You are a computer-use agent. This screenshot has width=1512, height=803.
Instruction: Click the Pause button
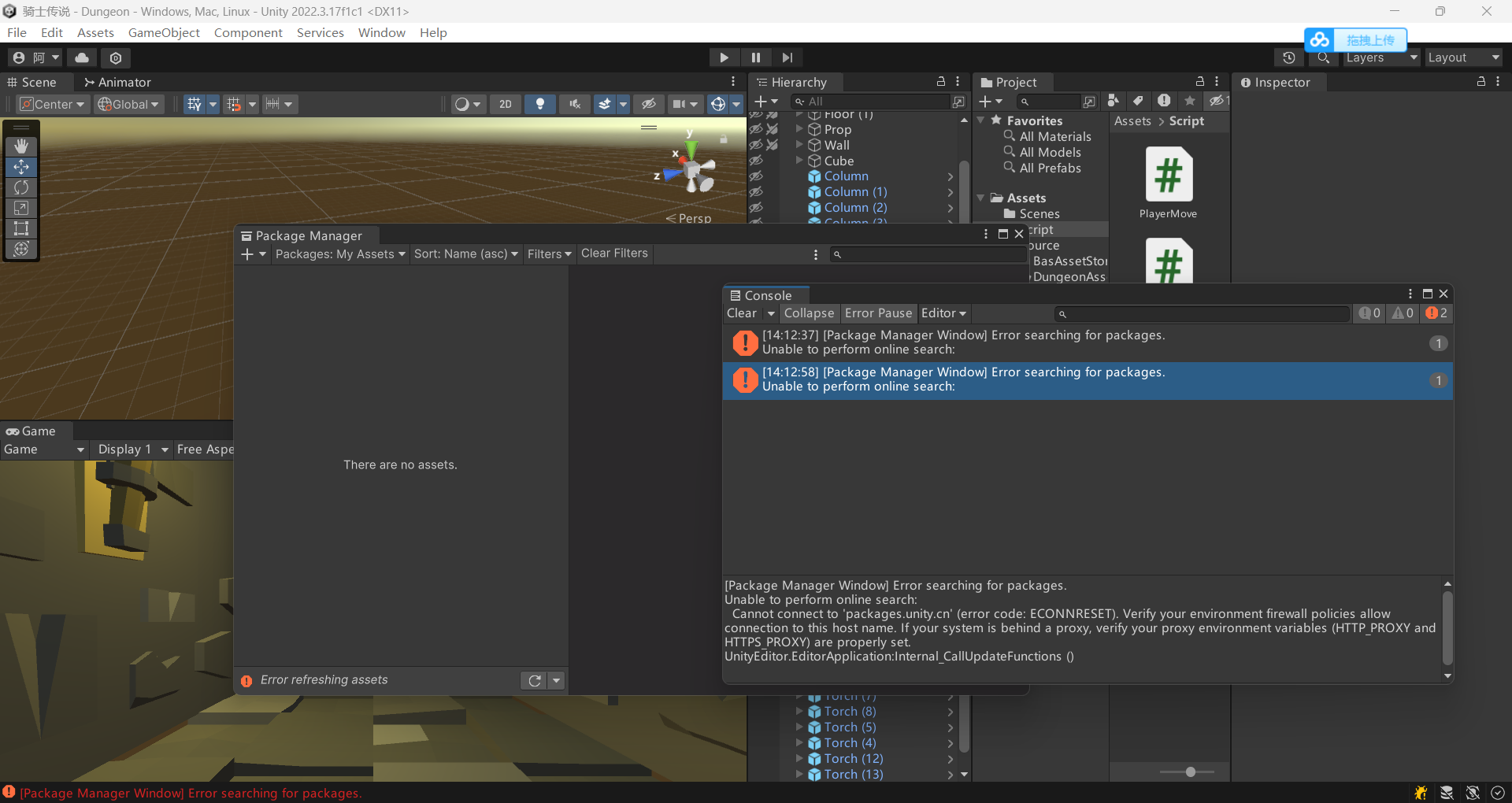pos(756,57)
